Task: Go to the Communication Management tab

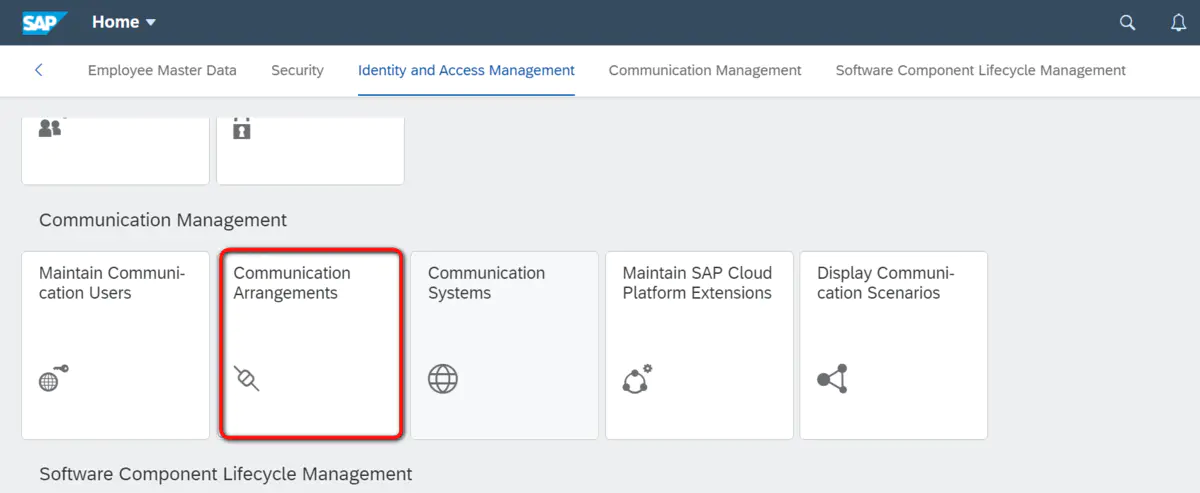Action: click(705, 70)
